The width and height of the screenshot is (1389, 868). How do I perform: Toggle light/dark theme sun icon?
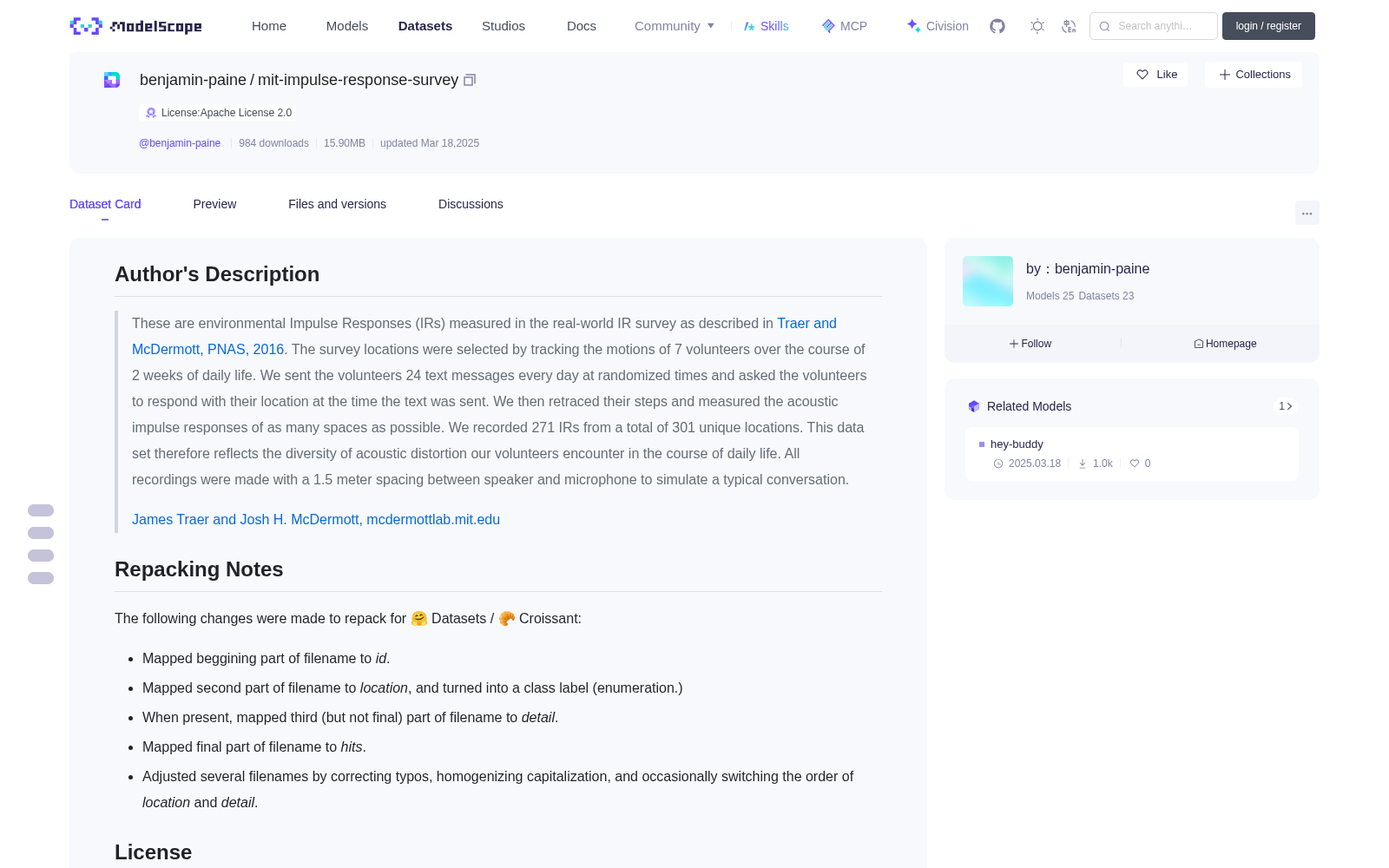1037,26
